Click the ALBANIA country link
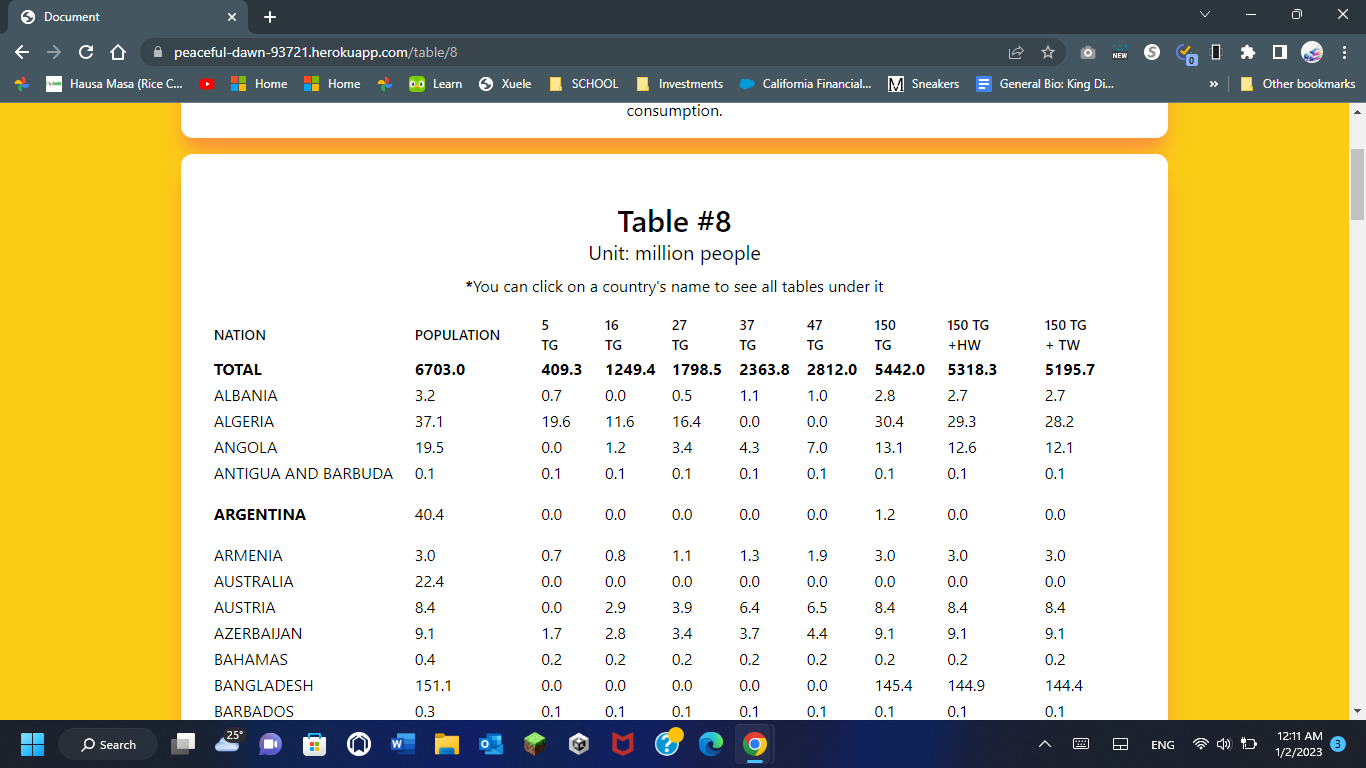 pyautogui.click(x=245, y=396)
